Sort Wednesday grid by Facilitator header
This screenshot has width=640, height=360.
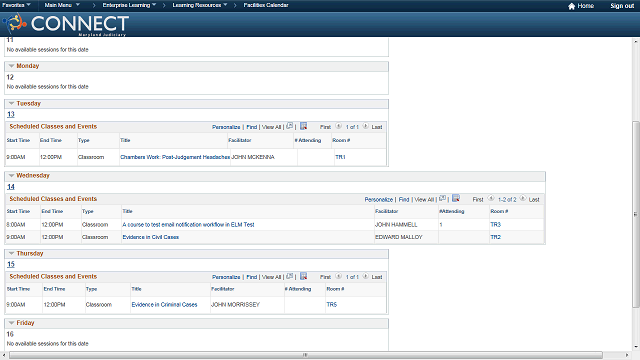click(x=386, y=211)
